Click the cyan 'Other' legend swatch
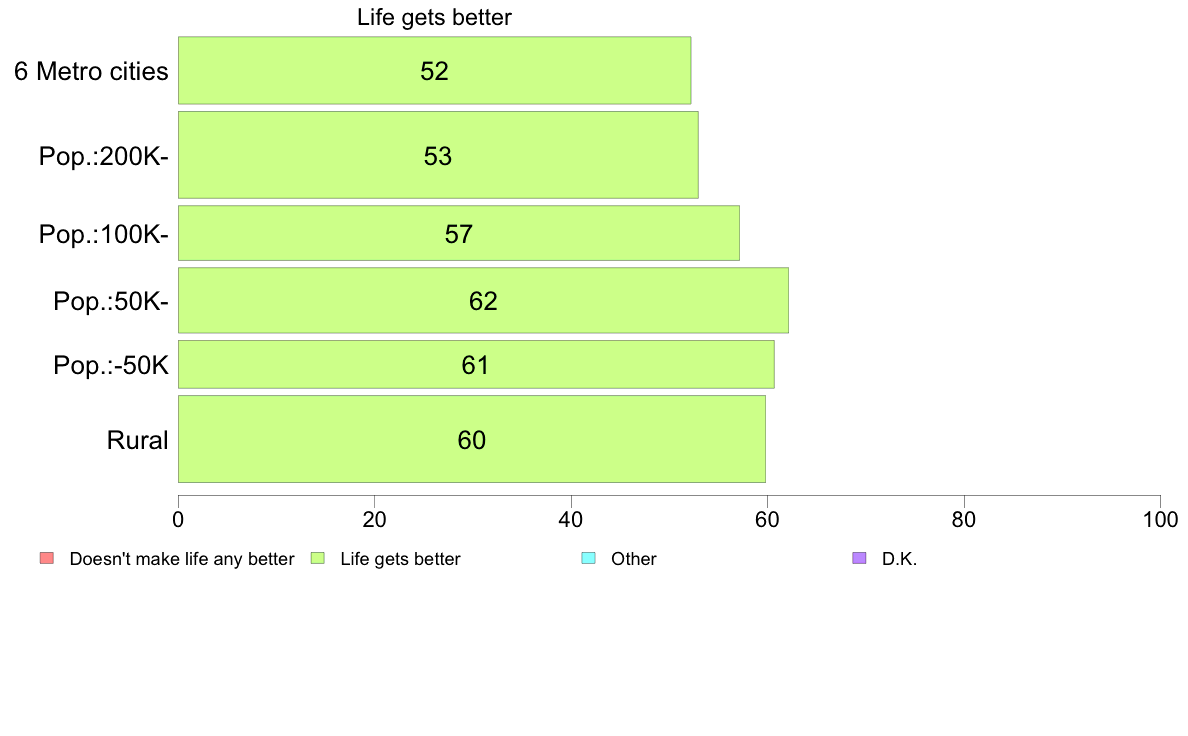The image size is (1188, 736). pos(588,559)
